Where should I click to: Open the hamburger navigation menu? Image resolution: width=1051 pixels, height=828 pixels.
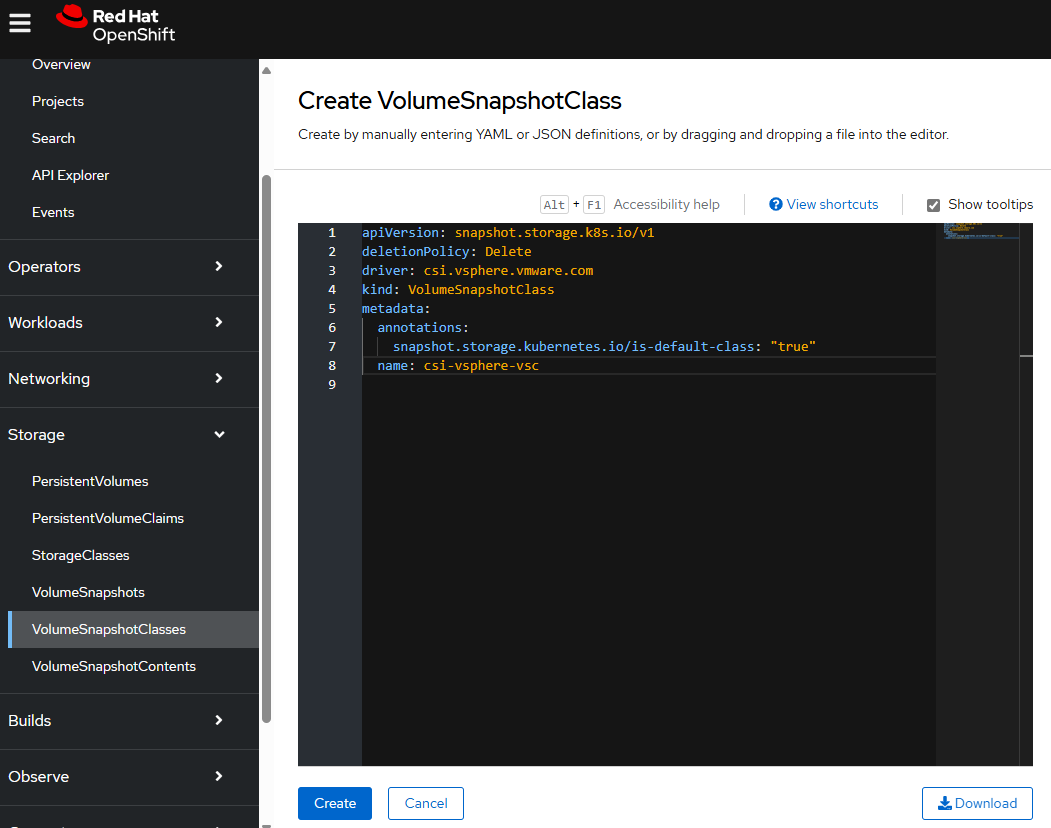(19, 23)
